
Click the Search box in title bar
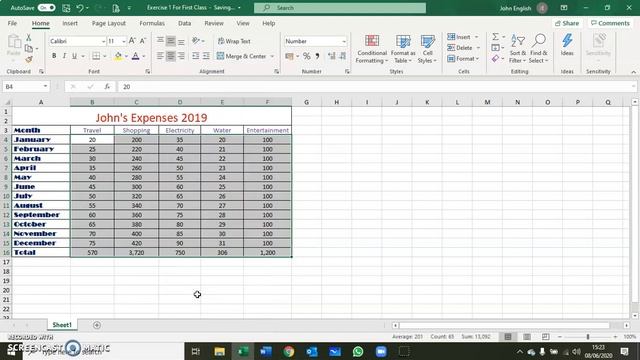point(340,8)
